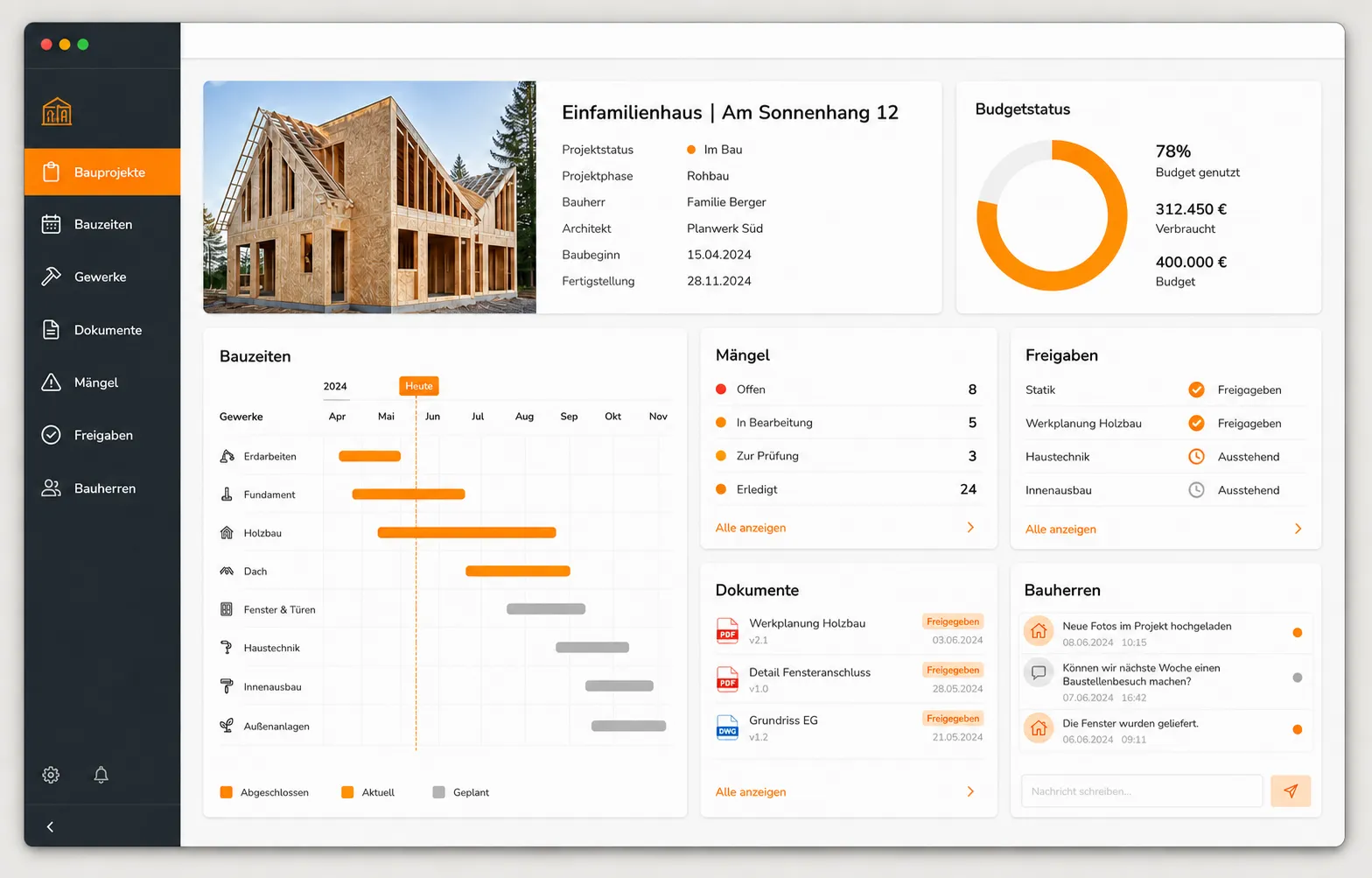Click the Statik approved checkmark icon
The width and height of the screenshot is (1372, 878).
tap(1196, 390)
